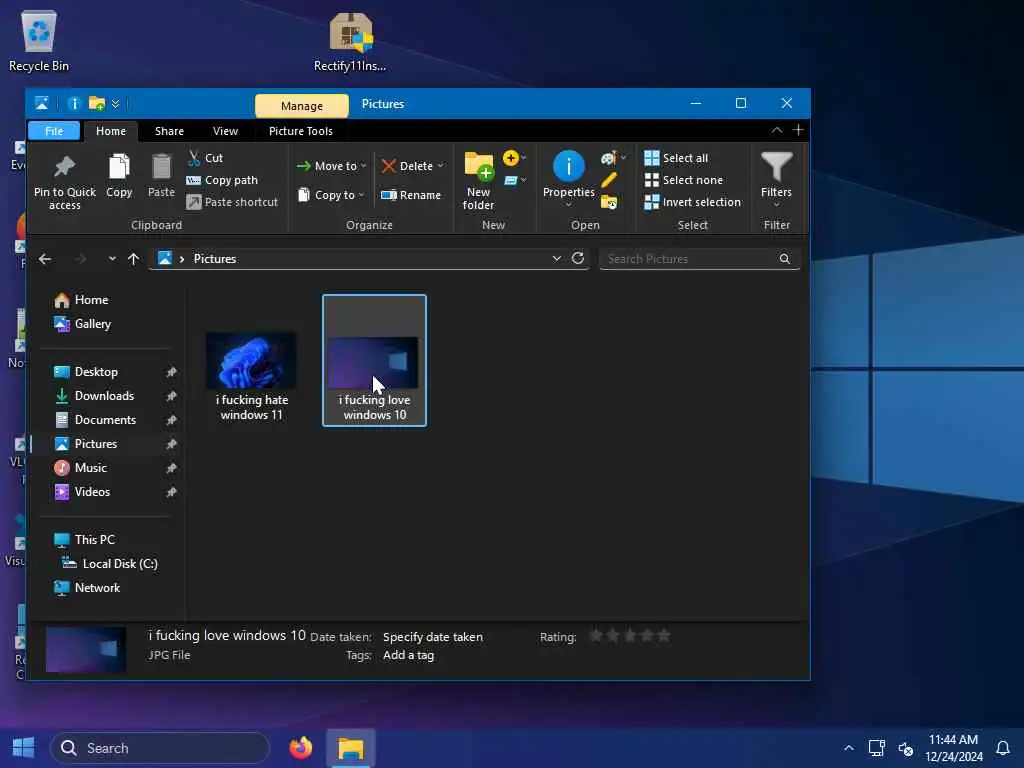Screen dimensions: 1024x768
Task: Click the Properties icon in title bar toolbar
Action: (74, 104)
